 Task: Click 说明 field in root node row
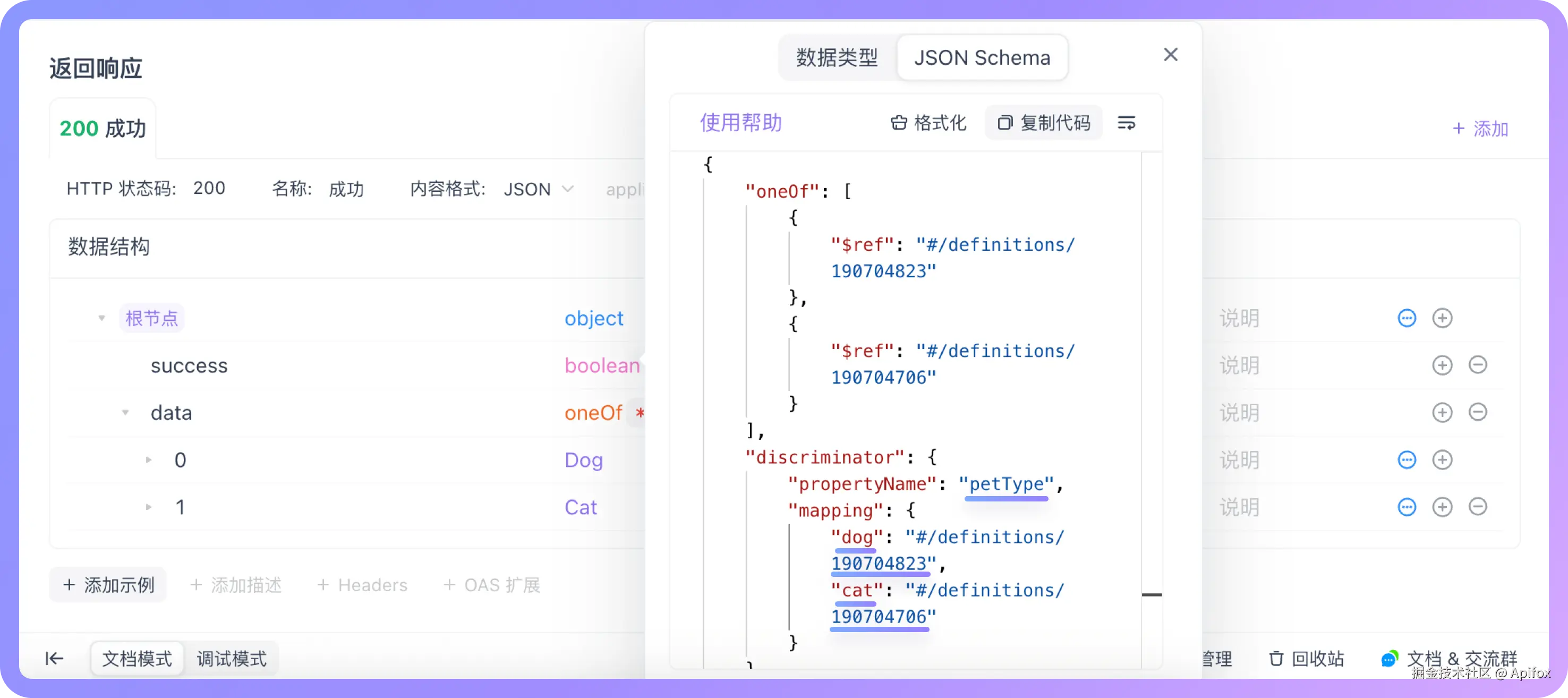1239,318
